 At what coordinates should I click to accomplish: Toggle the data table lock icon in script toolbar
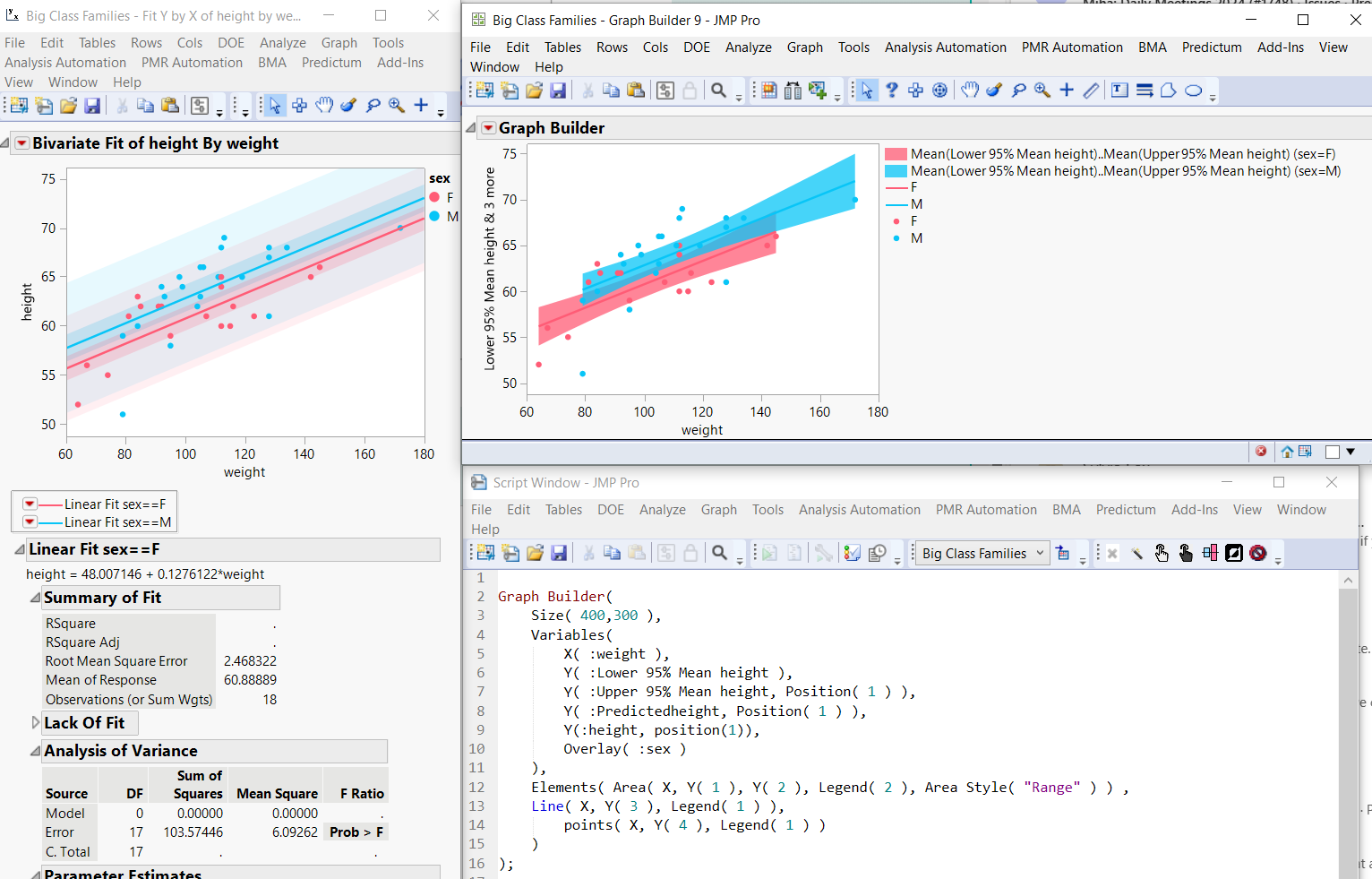tap(690, 553)
